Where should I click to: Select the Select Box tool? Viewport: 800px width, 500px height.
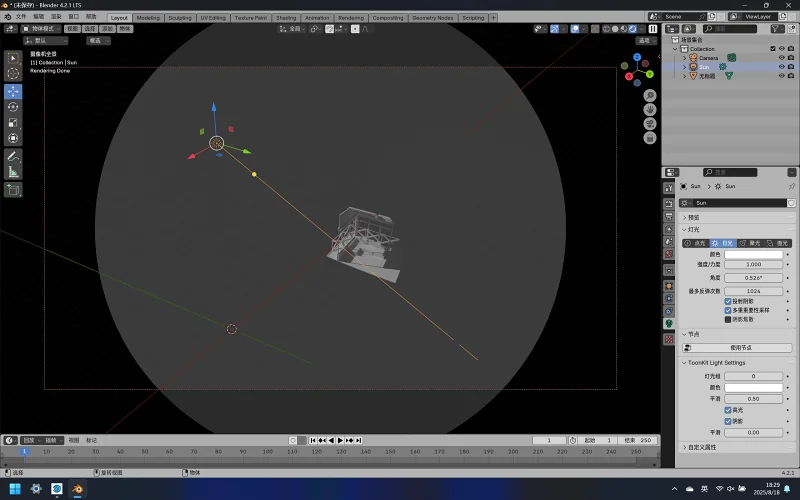[x=13, y=59]
